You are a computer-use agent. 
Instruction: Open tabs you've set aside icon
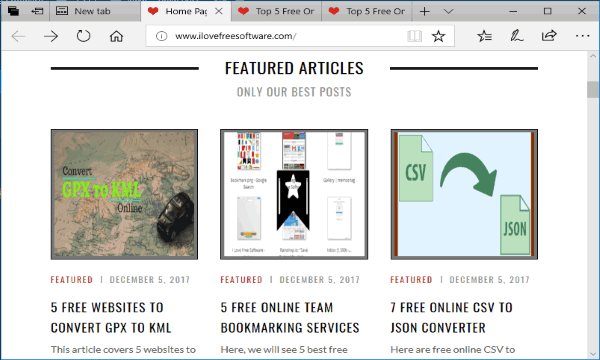13,11
